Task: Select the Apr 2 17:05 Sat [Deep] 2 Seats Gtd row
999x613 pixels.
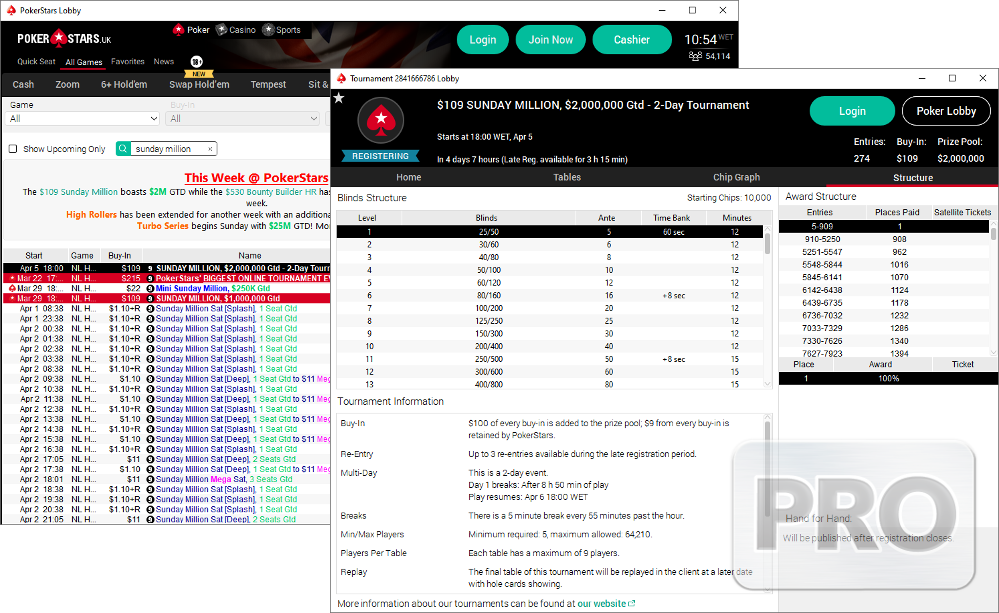Action: pyautogui.click(x=167, y=459)
